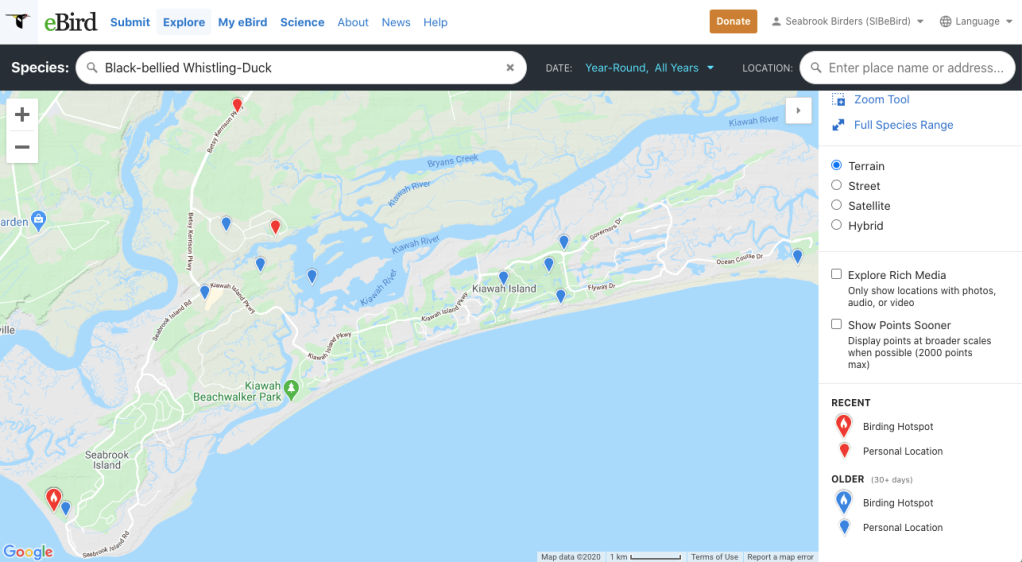This screenshot has height=562, width=1022.
Task: Click the blue marker near Flyway Dr
Action: click(561, 296)
